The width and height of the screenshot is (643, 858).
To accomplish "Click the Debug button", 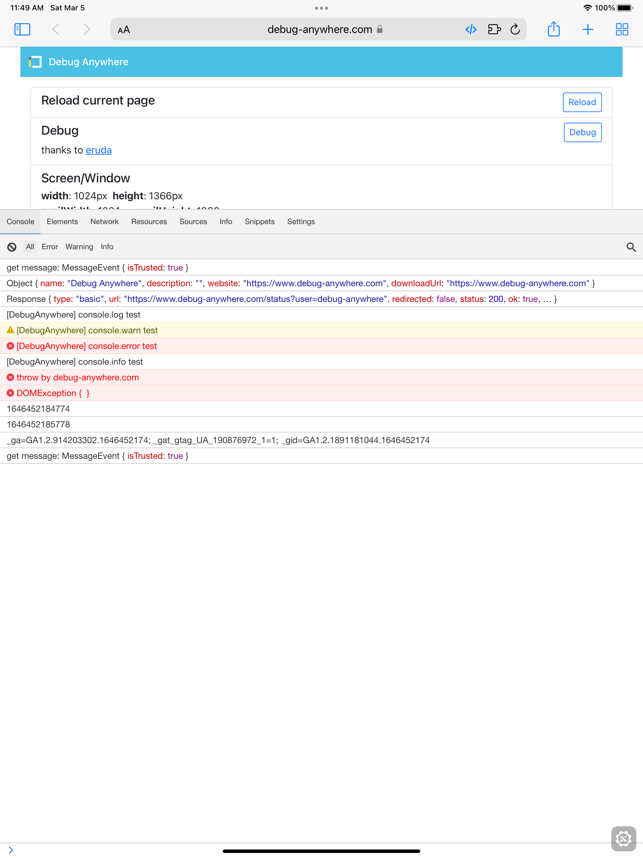I will (583, 132).
